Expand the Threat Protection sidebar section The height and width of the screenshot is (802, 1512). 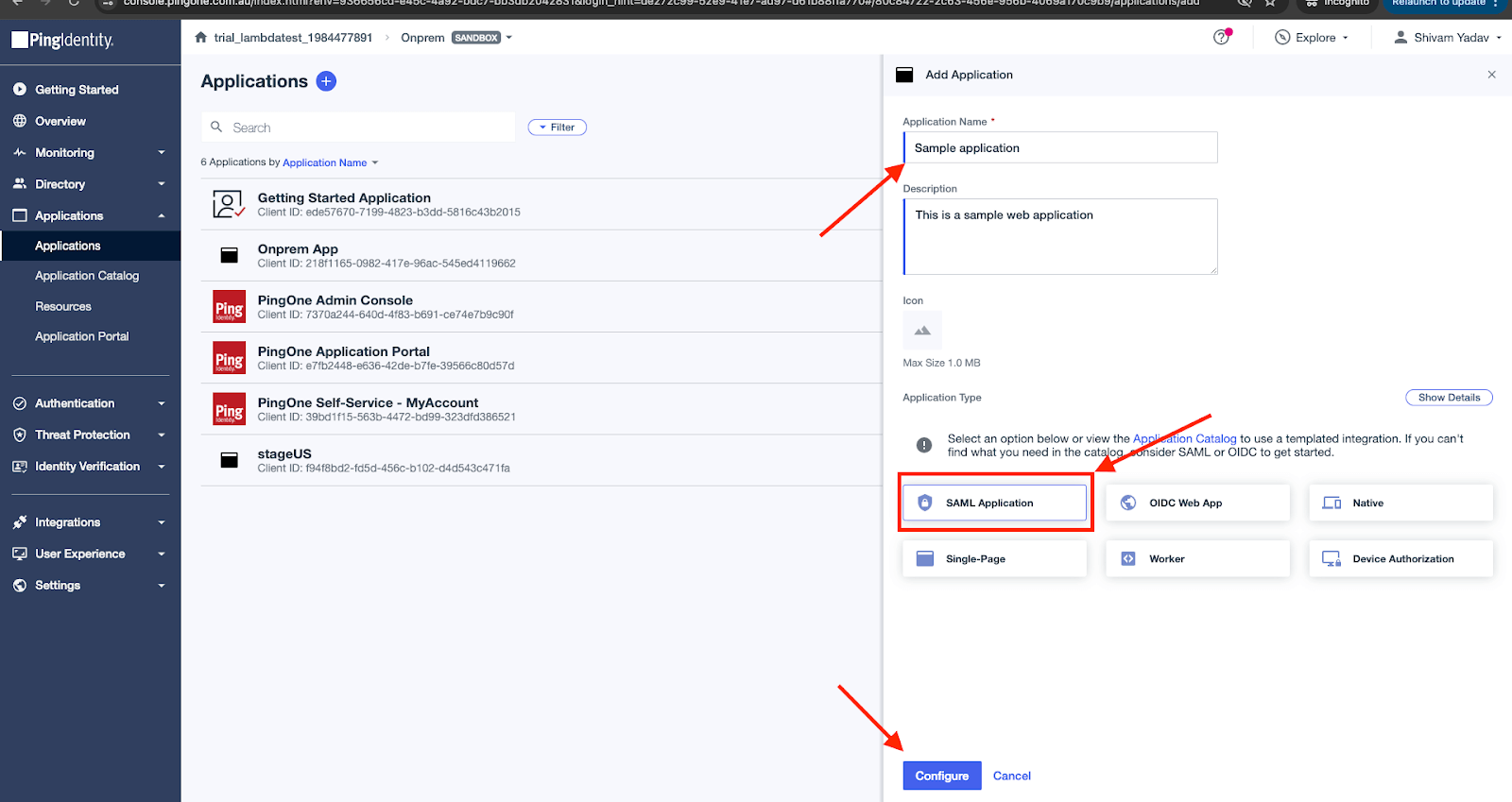(162, 435)
